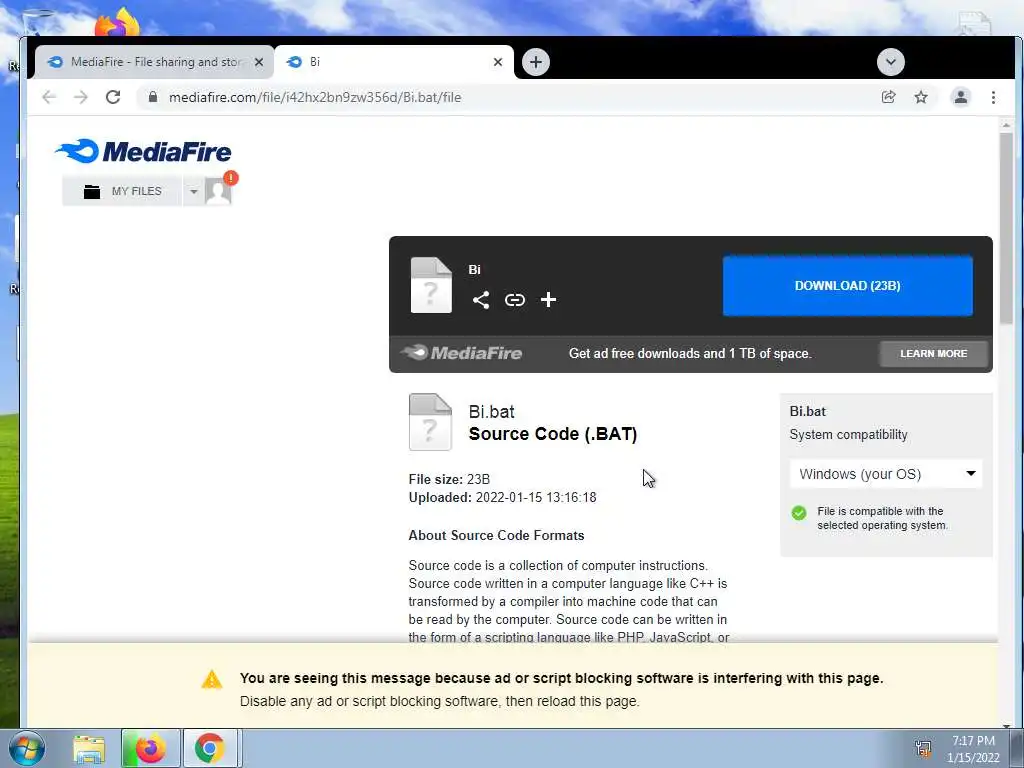
Task: Go back with the browser back arrow
Action: (x=49, y=97)
